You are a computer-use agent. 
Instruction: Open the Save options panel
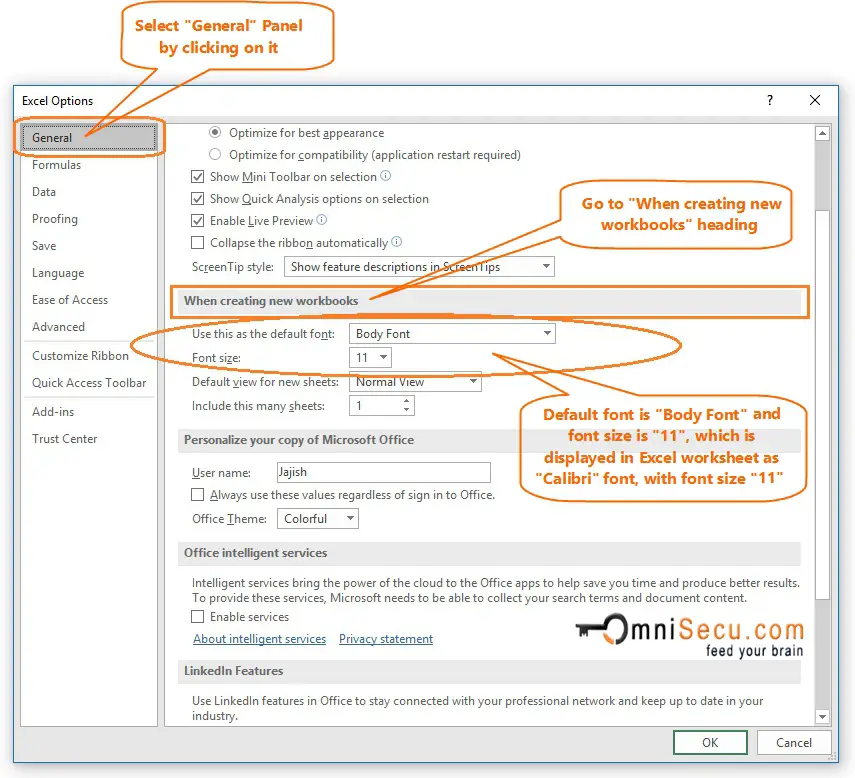click(44, 246)
